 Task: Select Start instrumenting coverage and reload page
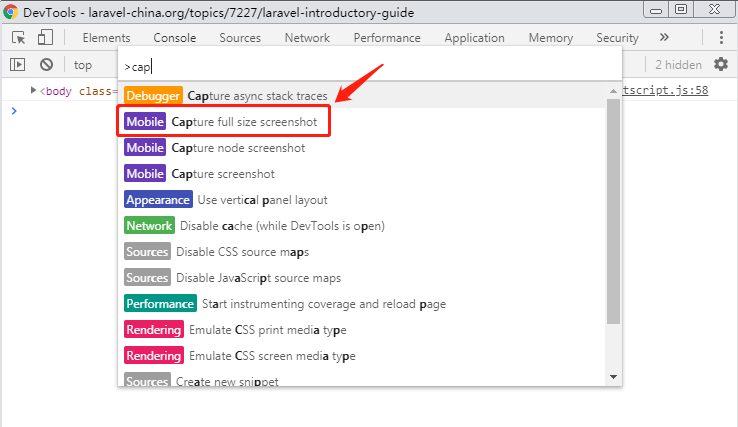pos(361,304)
